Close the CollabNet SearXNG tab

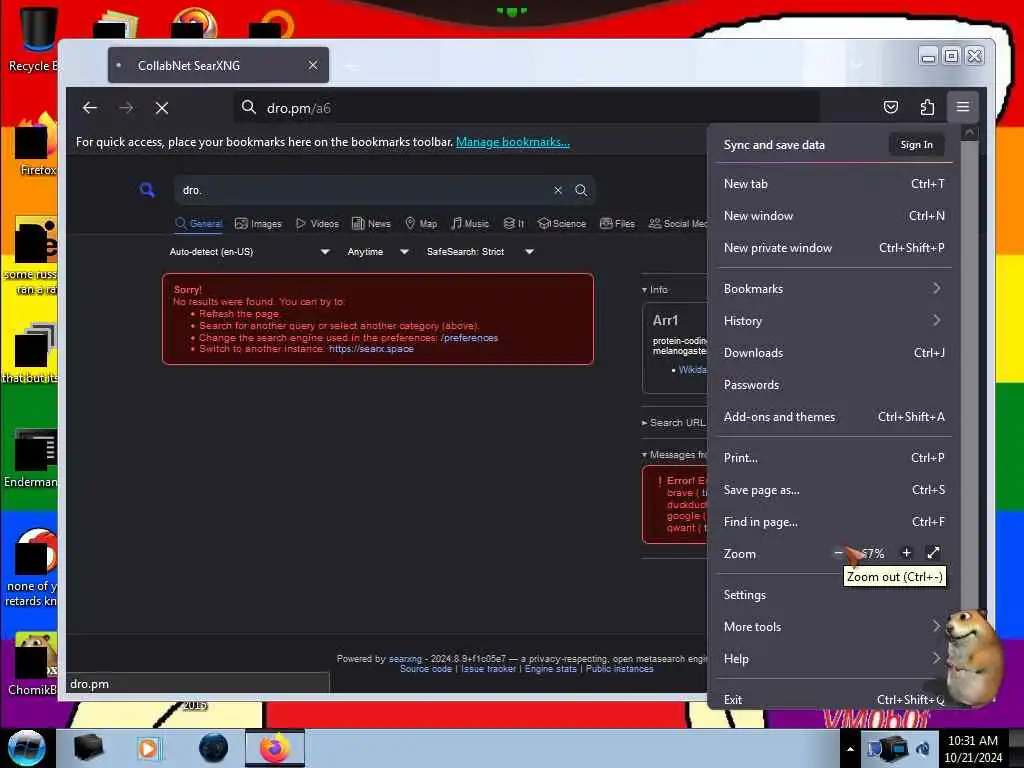pyautogui.click(x=313, y=65)
